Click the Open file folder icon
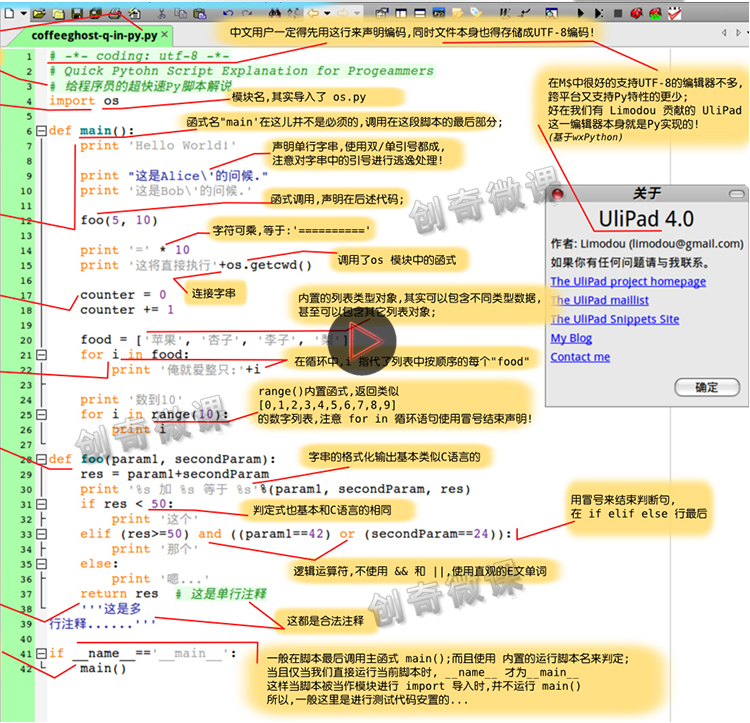The height and width of the screenshot is (723, 750). point(39,13)
